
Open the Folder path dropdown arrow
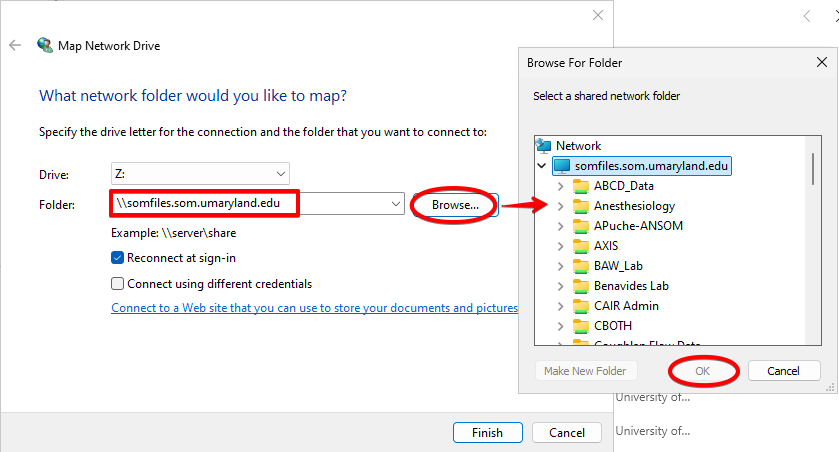(398, 204)
